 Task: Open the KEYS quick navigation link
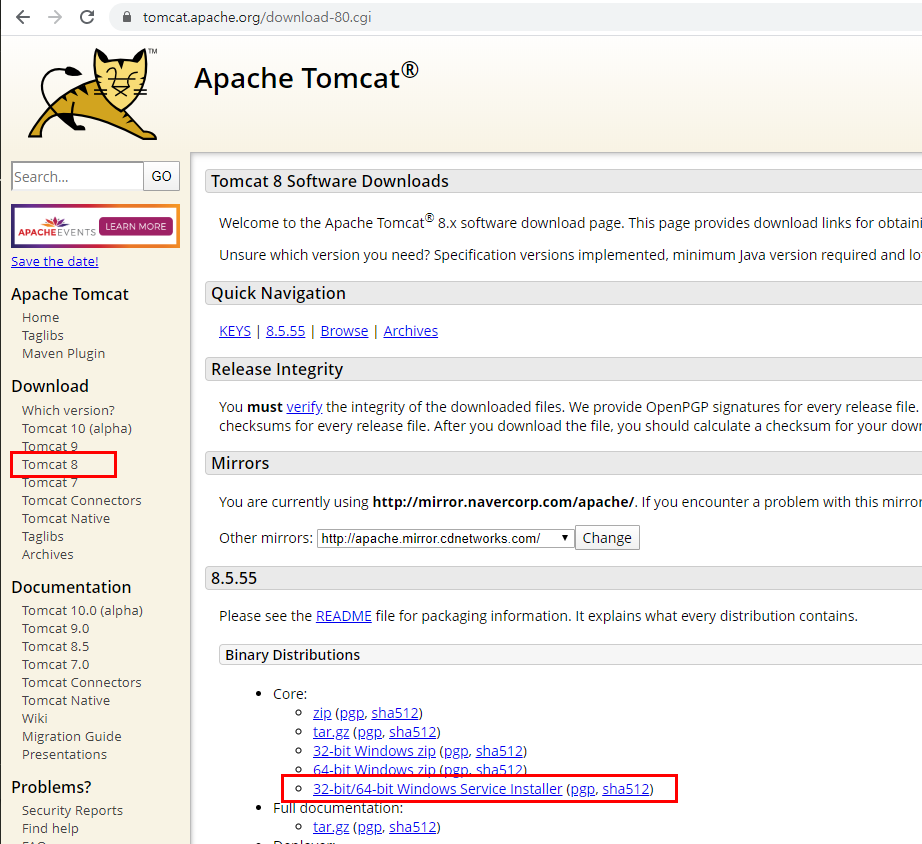tap(235, 331)
